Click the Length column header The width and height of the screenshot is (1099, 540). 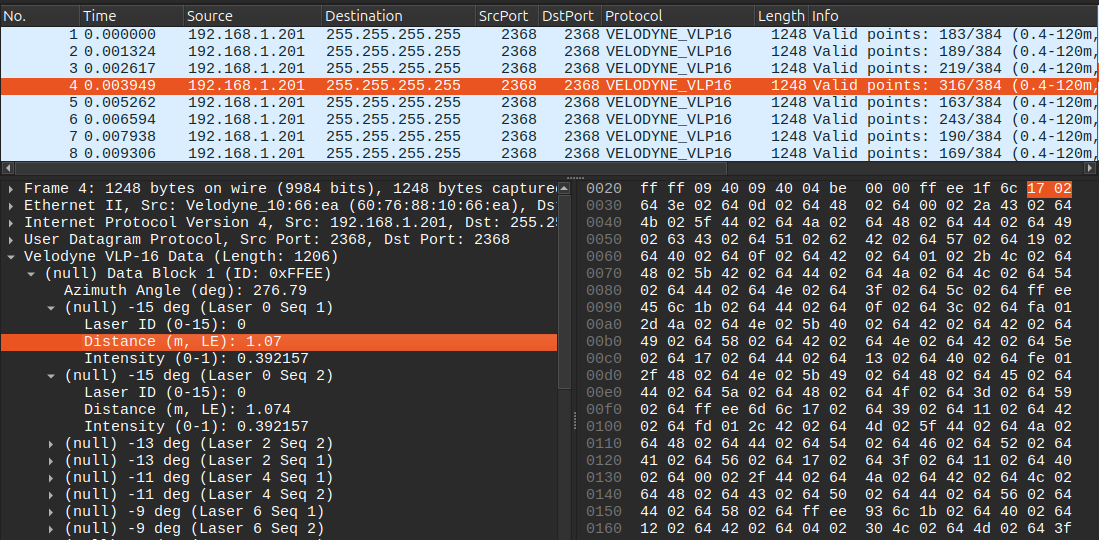coord(782,15)
